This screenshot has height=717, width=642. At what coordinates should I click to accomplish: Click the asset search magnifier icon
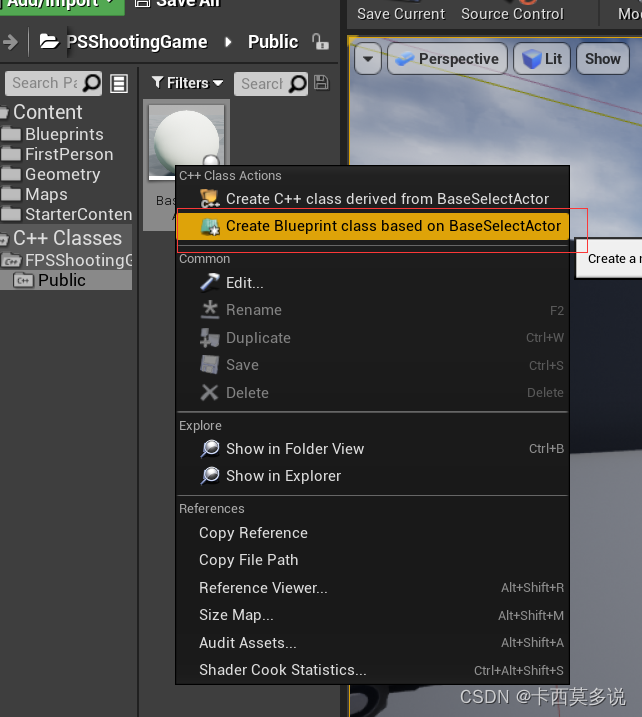point(298,84)
